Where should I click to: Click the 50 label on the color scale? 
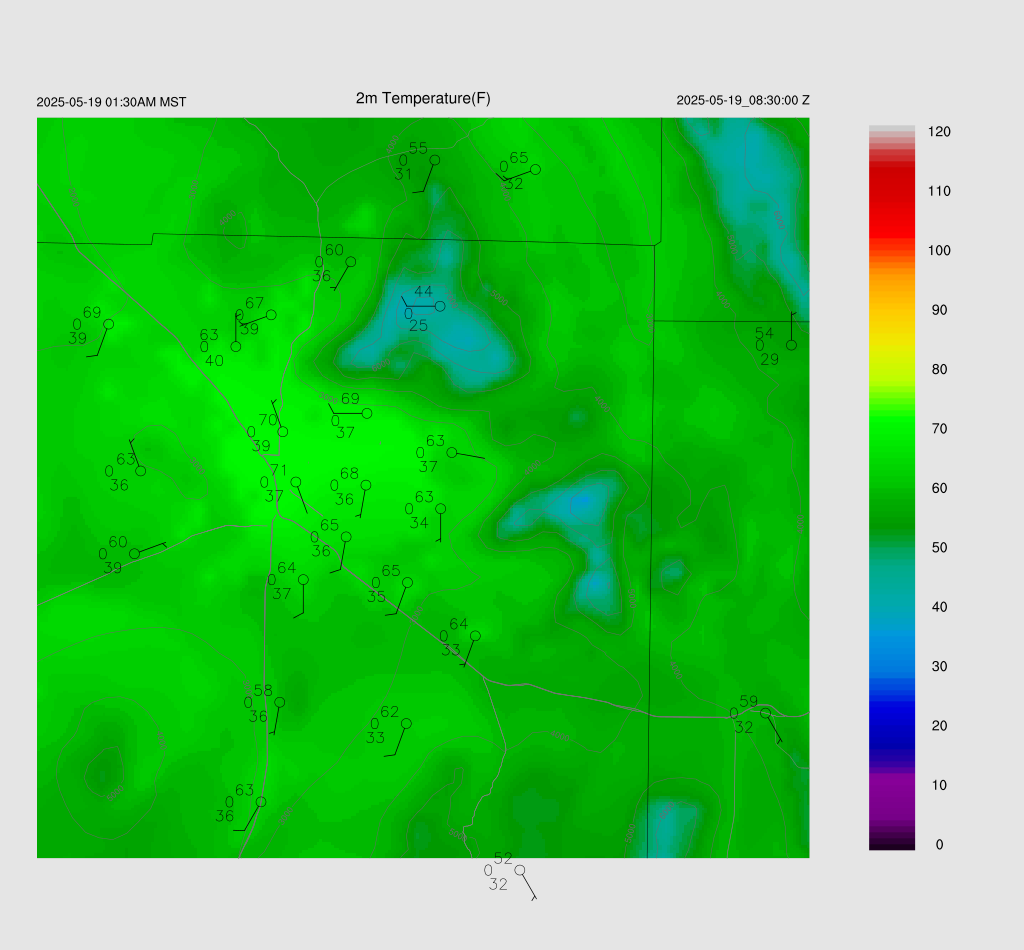click(x=939, y=548)
